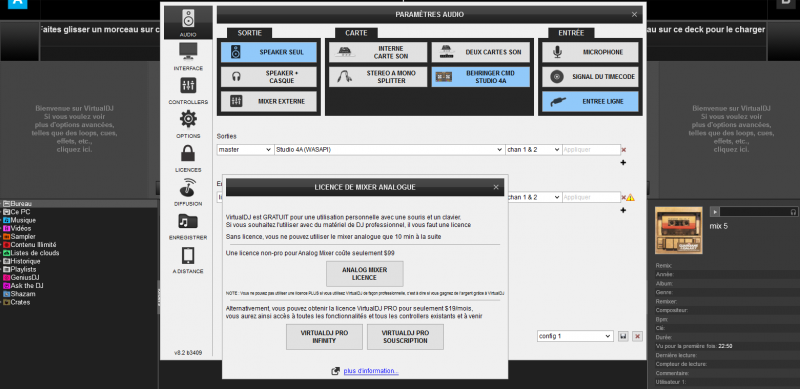Open the master output dropdown
This screenshot has height=389, width=800.
click(x=245, y=150)
